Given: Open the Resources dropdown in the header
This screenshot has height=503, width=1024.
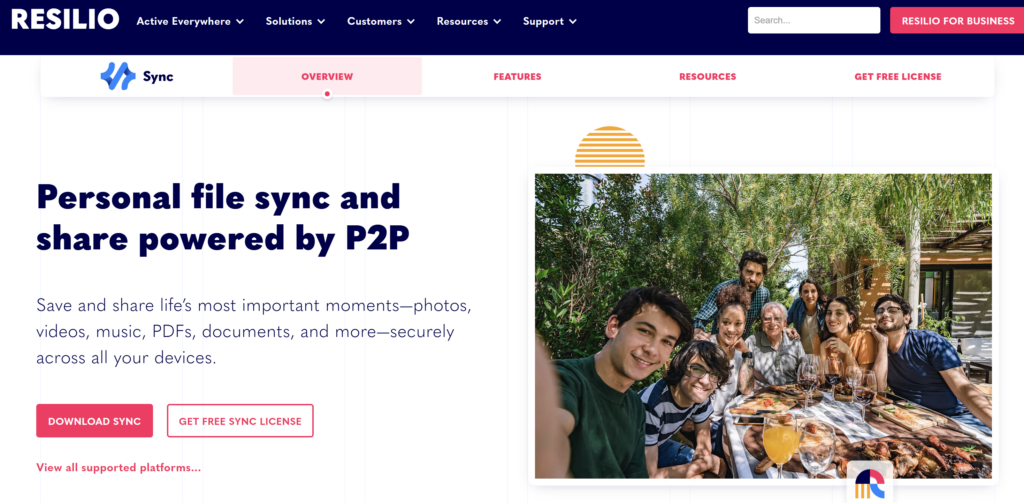Looking at the screenshot, I should pos(469,22).
